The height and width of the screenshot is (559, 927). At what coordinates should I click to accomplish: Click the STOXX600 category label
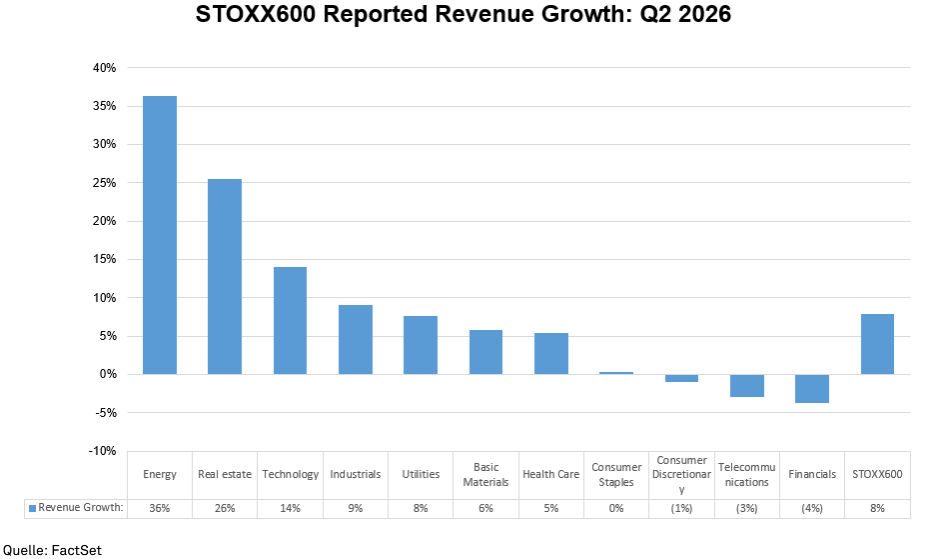click(877, 474)
